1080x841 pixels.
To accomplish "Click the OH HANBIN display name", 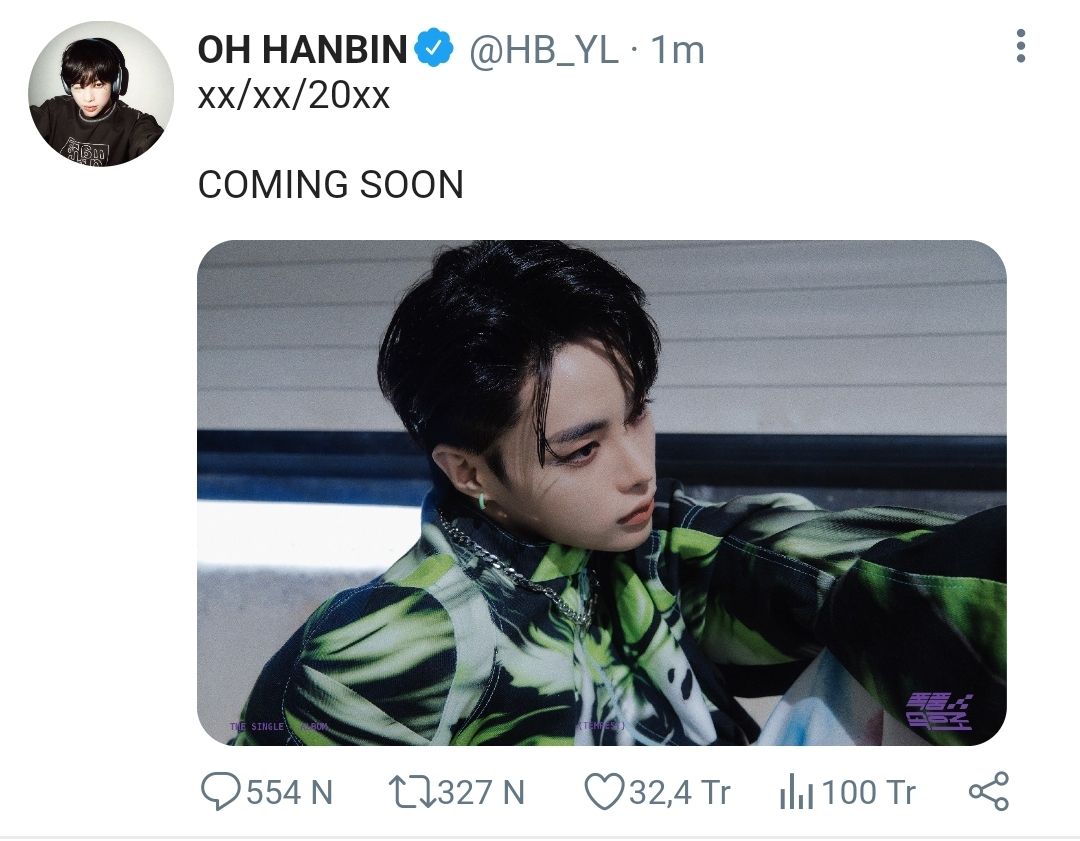I will [302, 50].
